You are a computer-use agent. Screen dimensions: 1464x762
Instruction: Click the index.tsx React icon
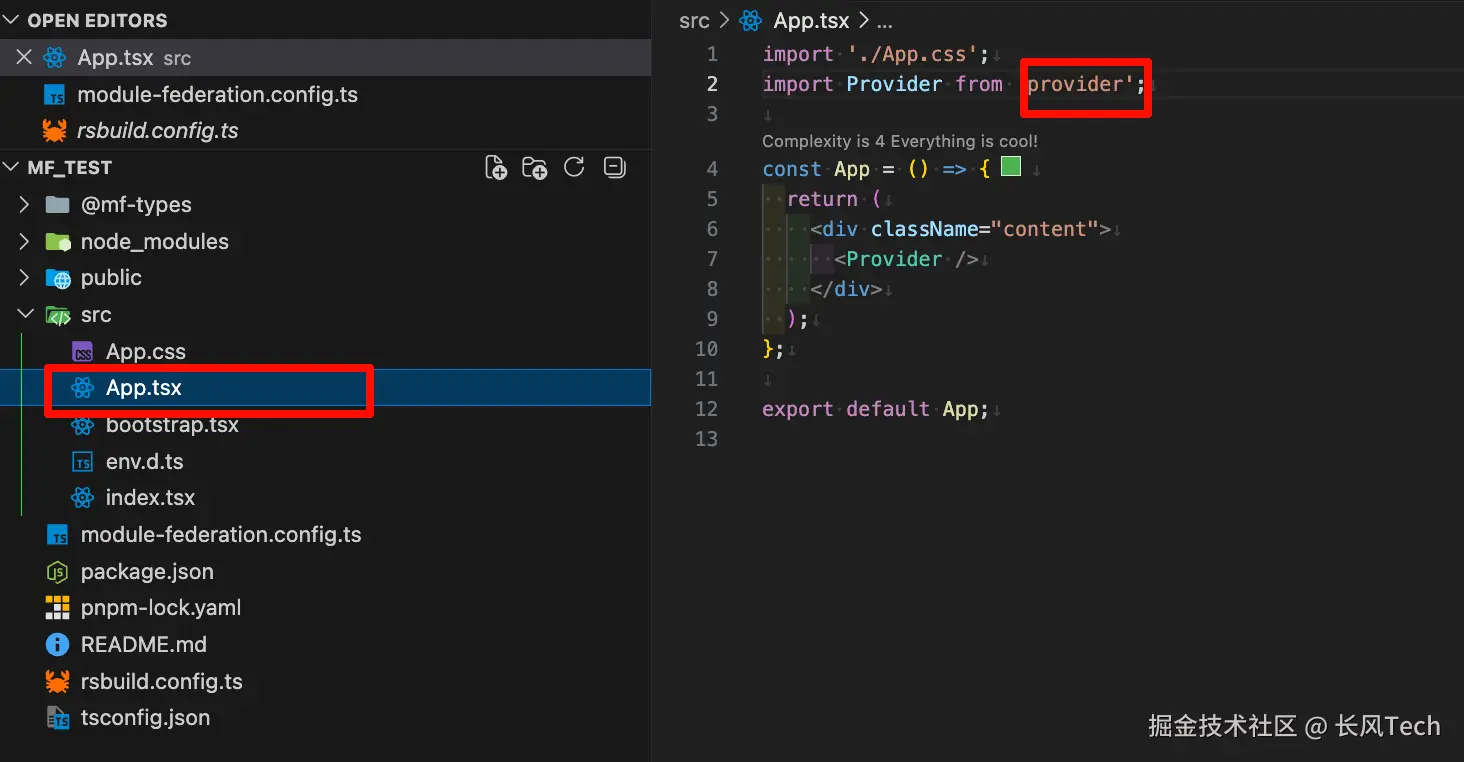click(x=83, y=498)
